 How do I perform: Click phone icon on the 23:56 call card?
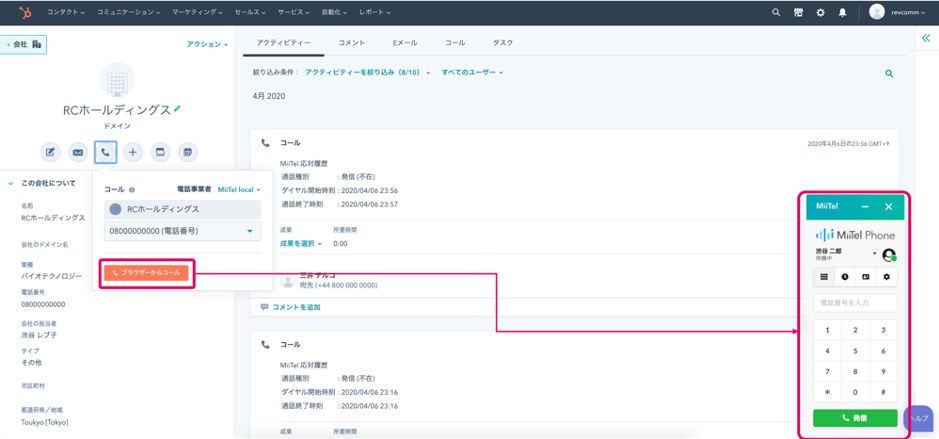click(x=265, y=143)
